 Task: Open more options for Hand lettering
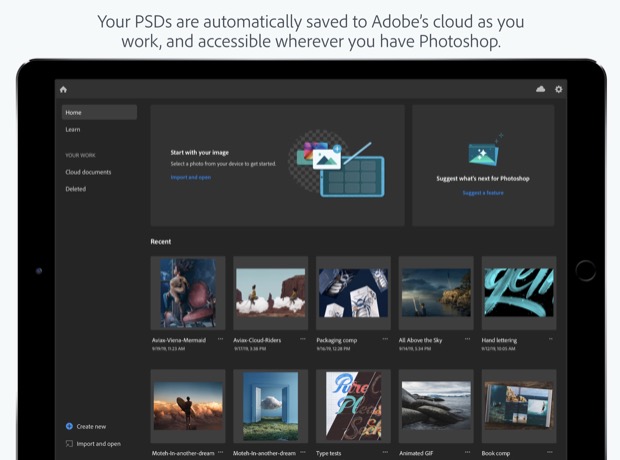[550, 339]
